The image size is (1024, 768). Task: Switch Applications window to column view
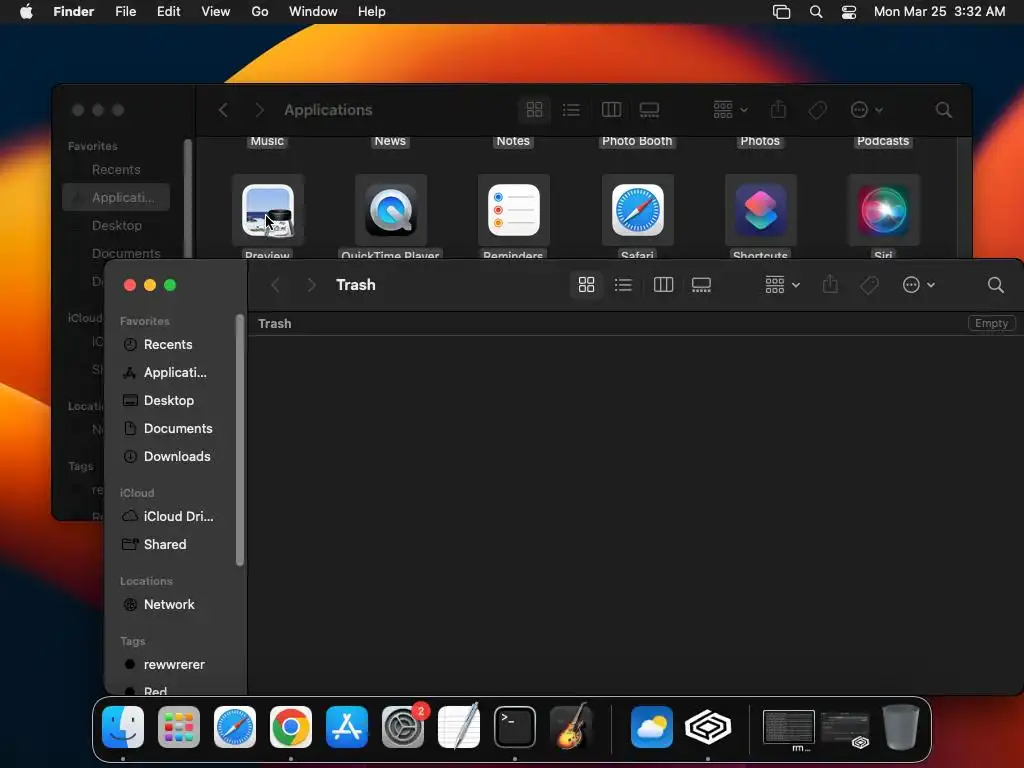(x=611, y=110)
